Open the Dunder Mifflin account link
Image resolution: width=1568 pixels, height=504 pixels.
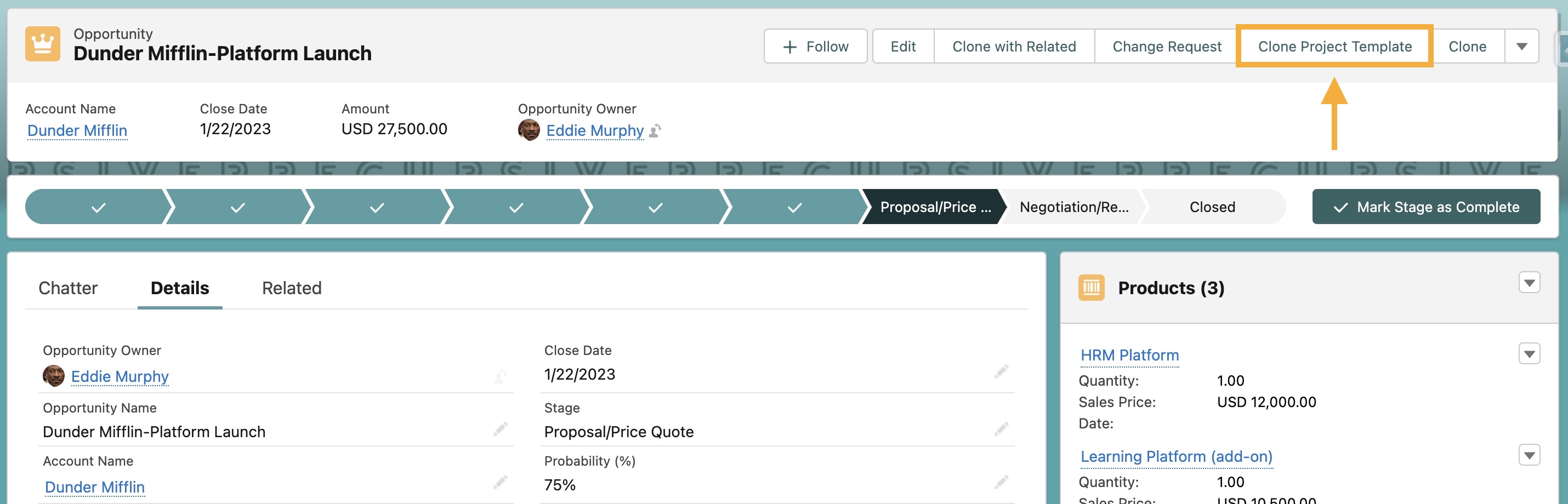77,130
